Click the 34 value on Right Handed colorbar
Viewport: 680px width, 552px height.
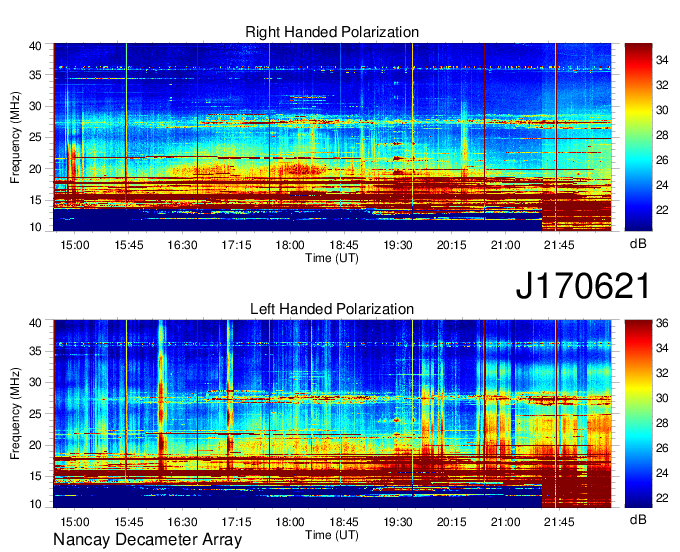[662, 60]
